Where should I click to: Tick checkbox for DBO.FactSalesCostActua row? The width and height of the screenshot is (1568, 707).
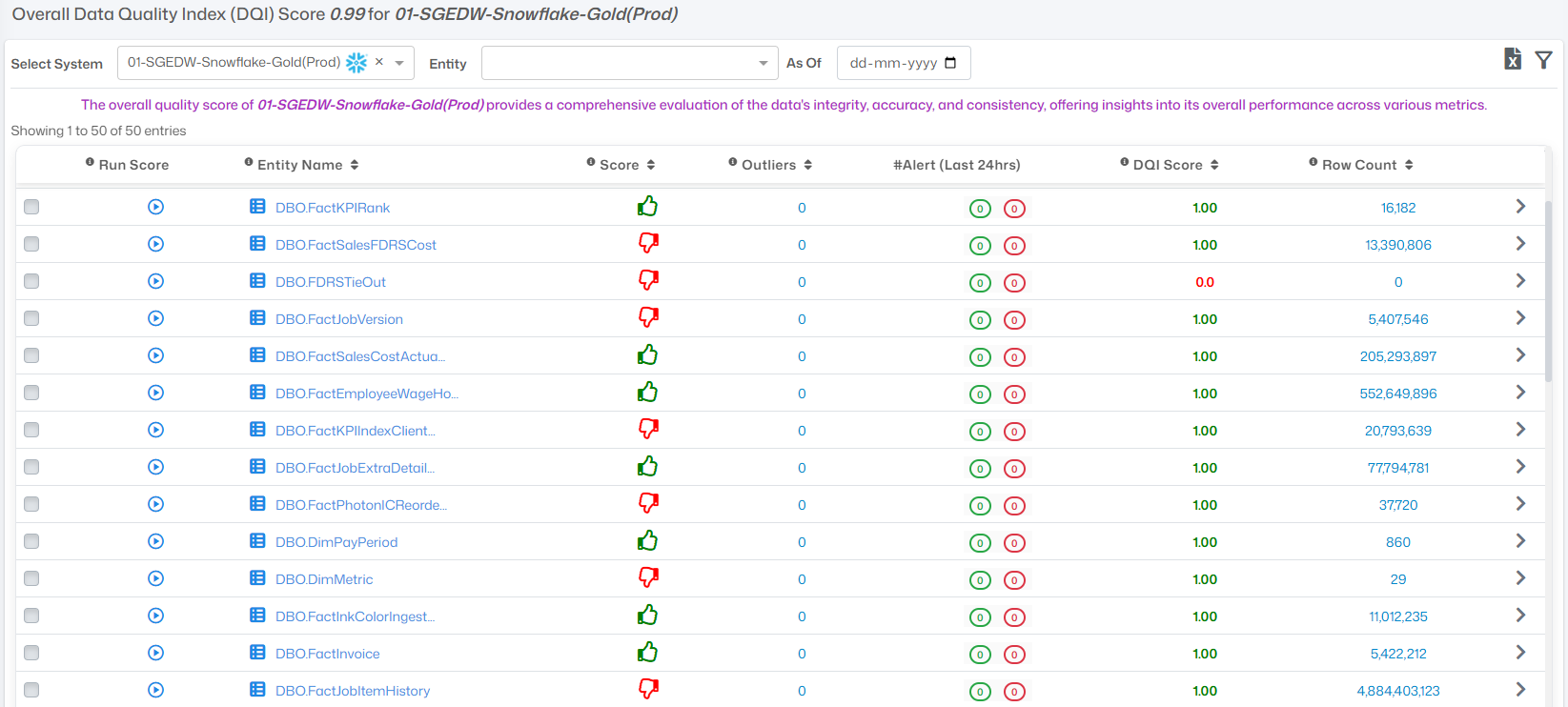click(x=31, y=355)
